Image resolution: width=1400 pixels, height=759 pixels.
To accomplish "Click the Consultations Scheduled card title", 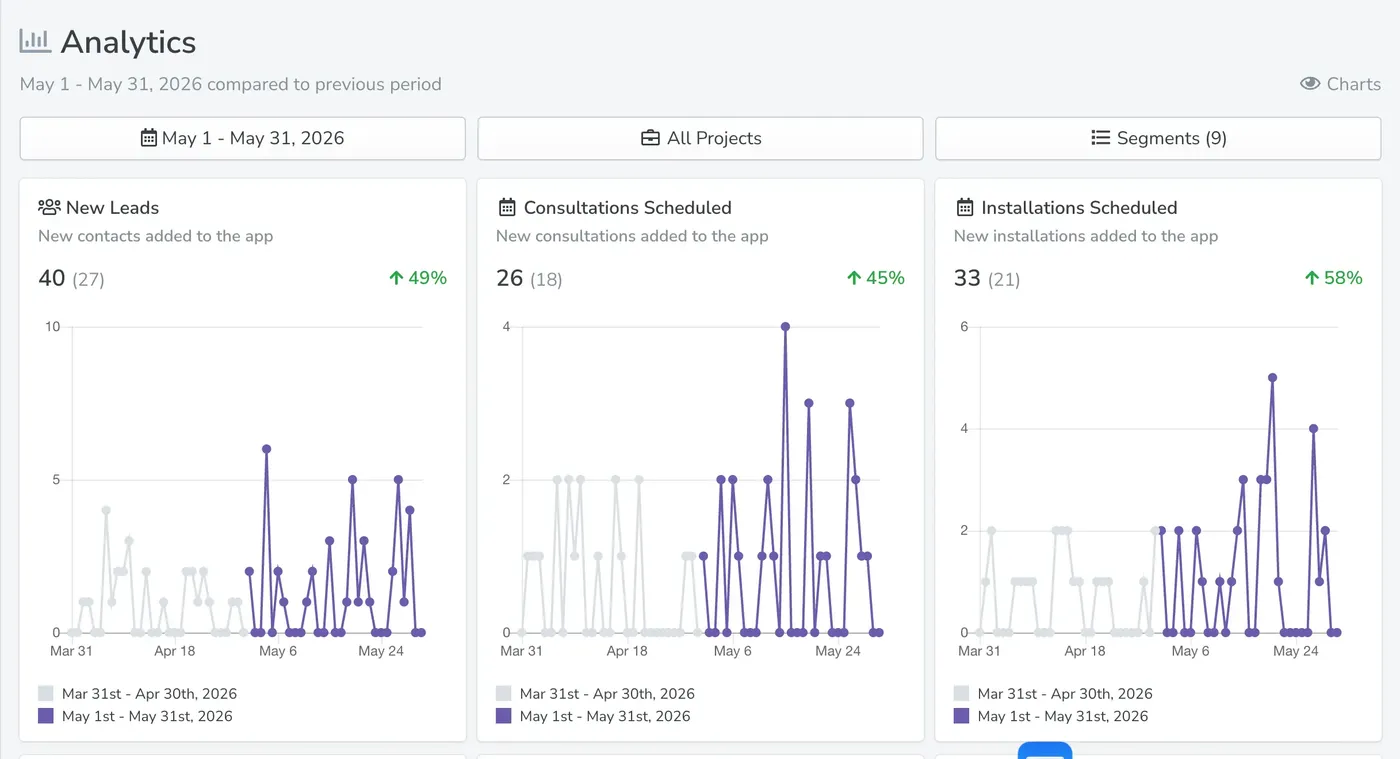I will point(628,207).
